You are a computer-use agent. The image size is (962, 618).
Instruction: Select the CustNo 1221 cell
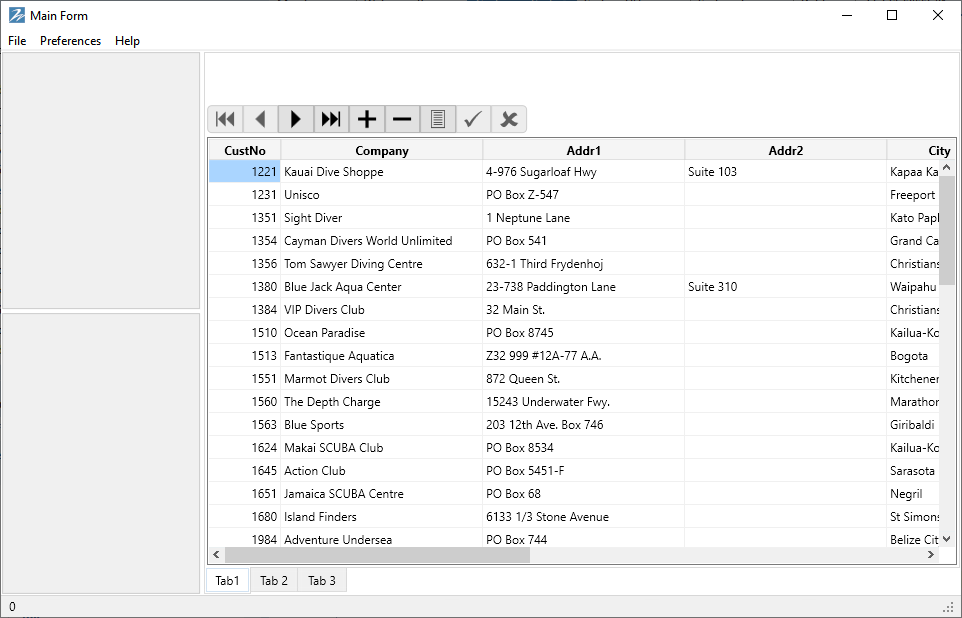(x=245, y=172)
